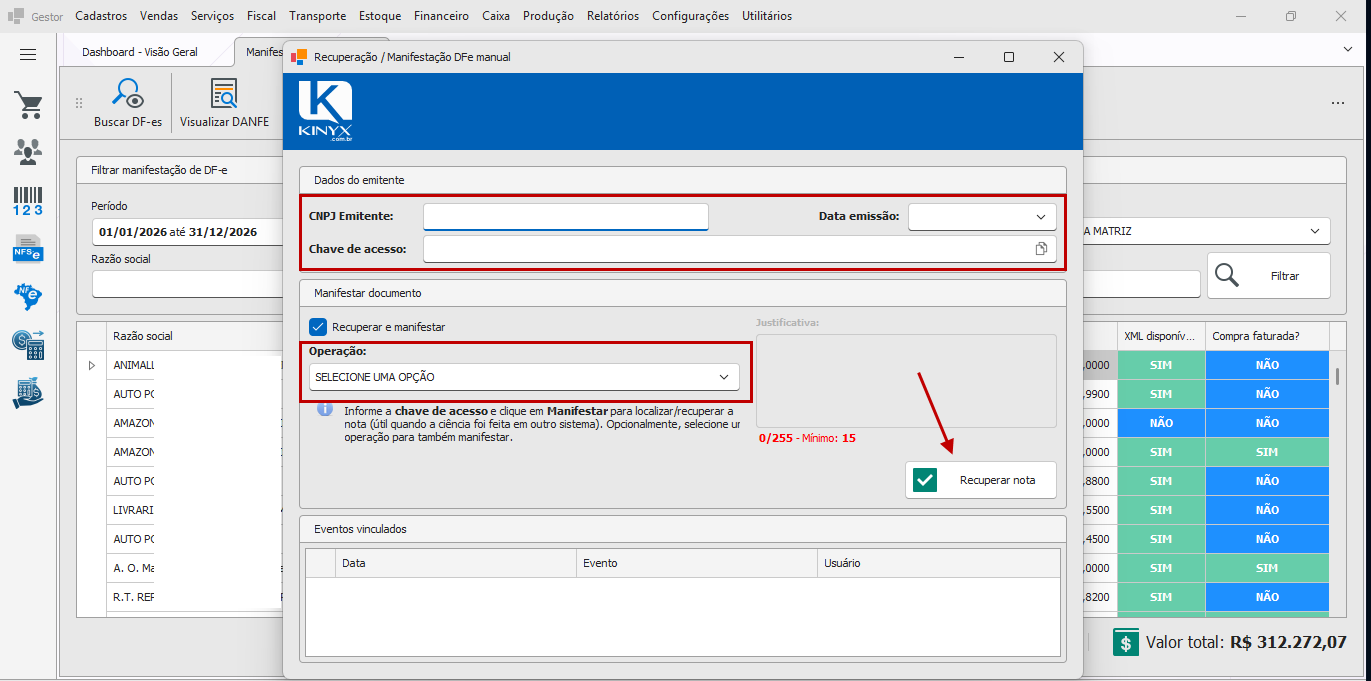Screen dimensions: 1371x681
Task: Expand the ANIMAL row triangle in the table
Action: [x=92, y=365]
